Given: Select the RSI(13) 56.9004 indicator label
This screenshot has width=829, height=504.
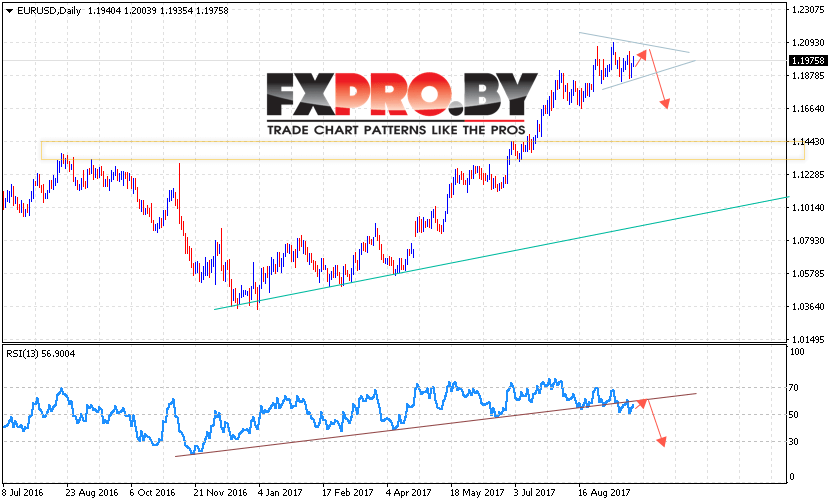Looking at the screenshot, I should (x=41, y=353).
